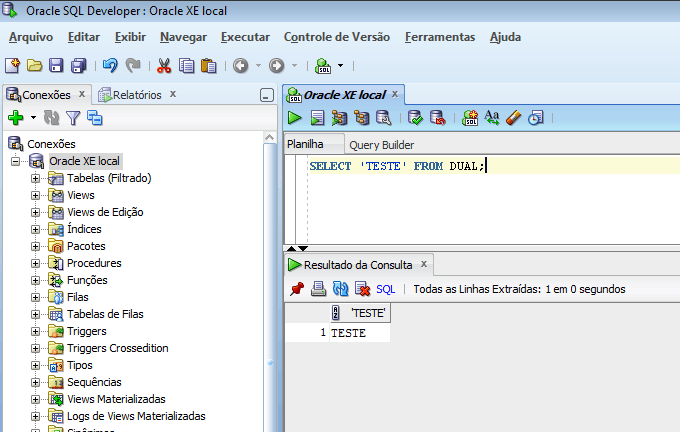Open the Executar menu

pyautogui.click(x=245, y=37)
